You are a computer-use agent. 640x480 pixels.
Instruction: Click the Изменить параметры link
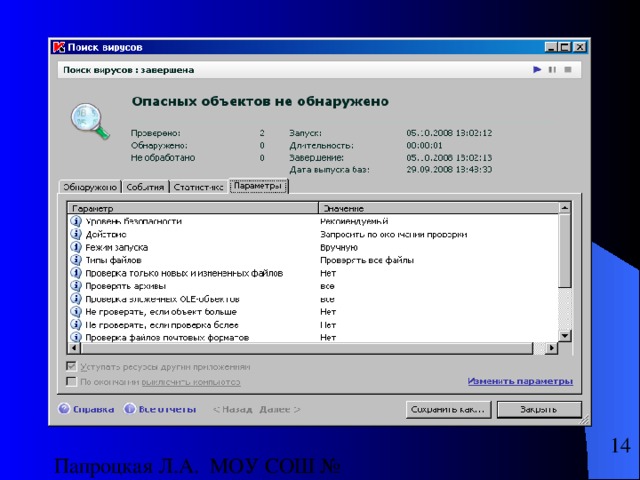tap(520, 381)
